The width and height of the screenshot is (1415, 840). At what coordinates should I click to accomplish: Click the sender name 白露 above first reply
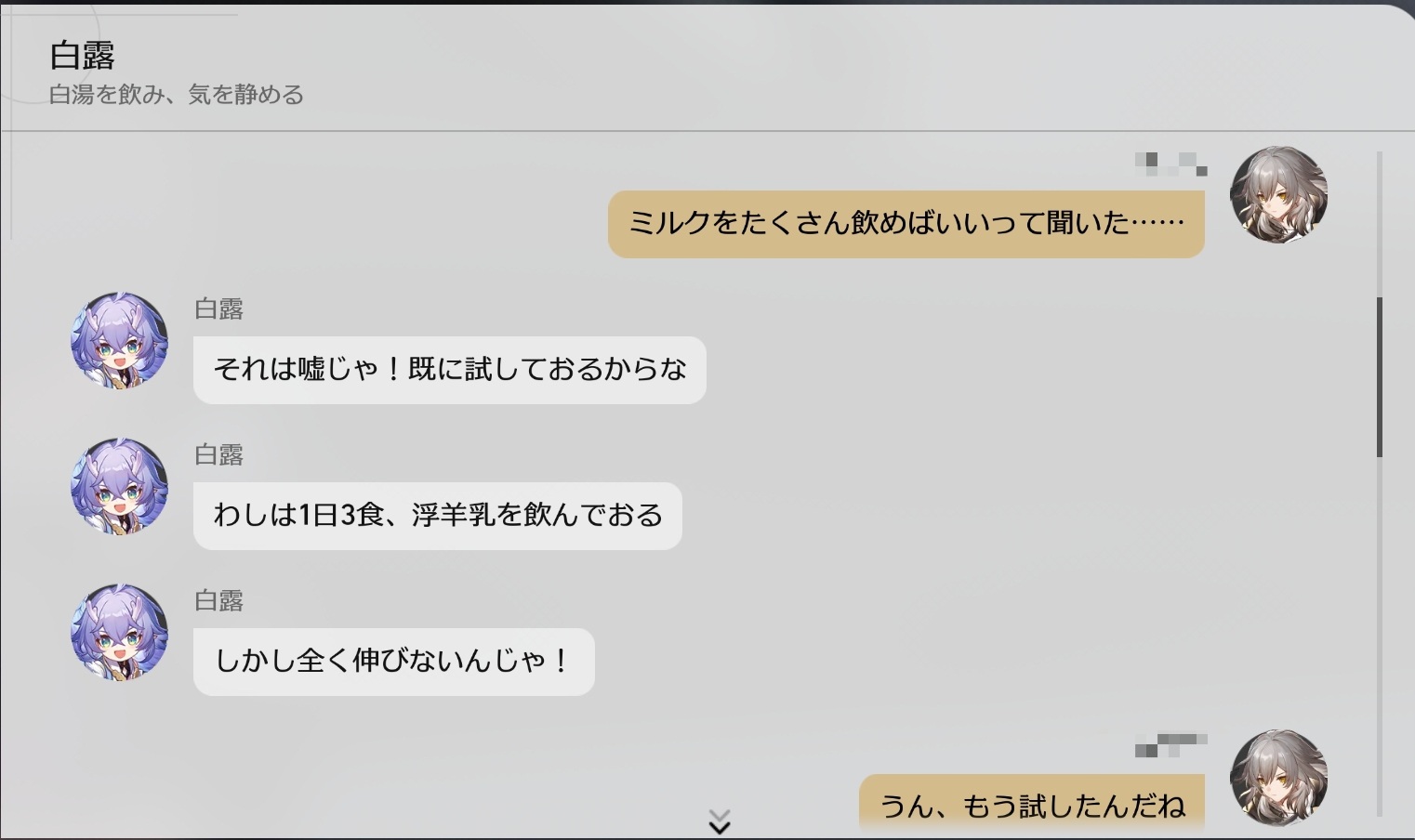[219, 309]
